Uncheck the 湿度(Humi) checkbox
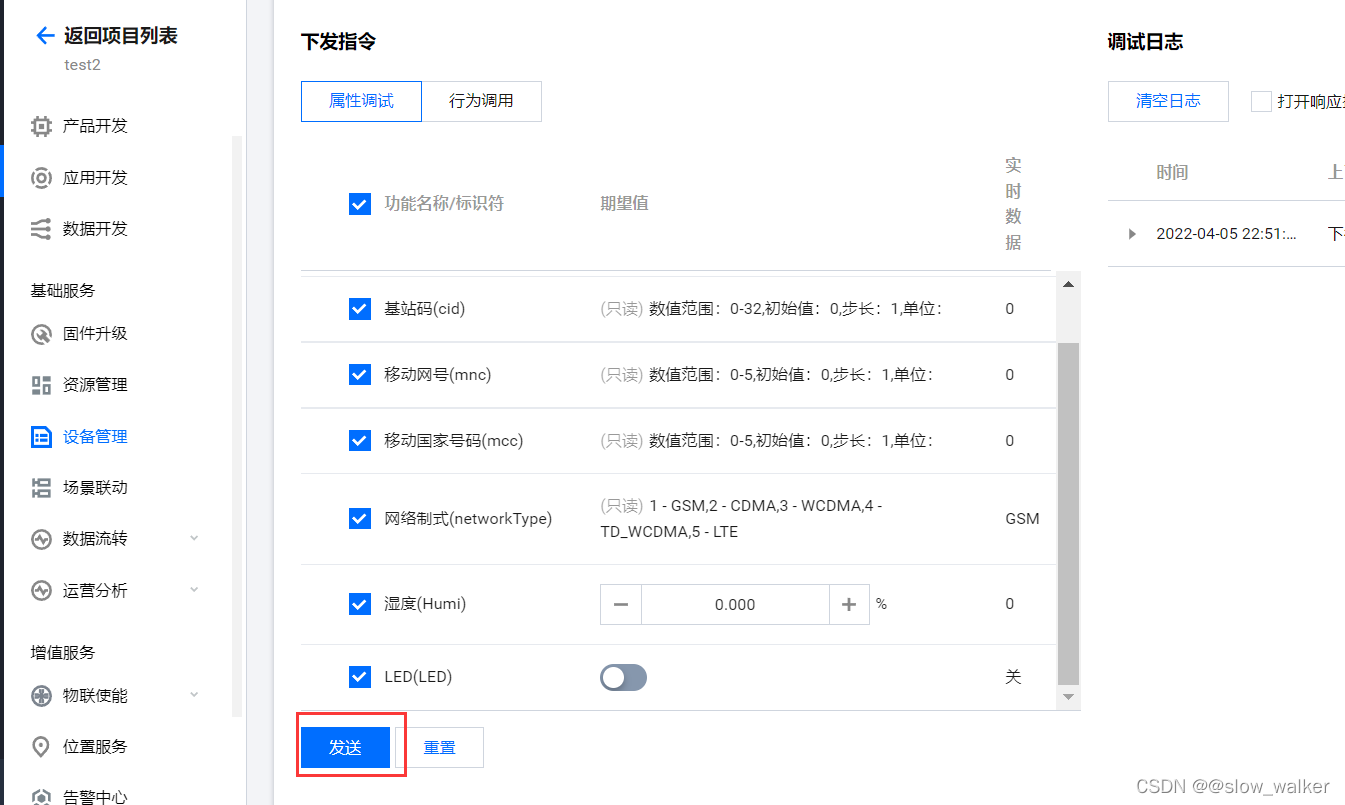This screenshot has width=1345, height=805. click(360, 604)
